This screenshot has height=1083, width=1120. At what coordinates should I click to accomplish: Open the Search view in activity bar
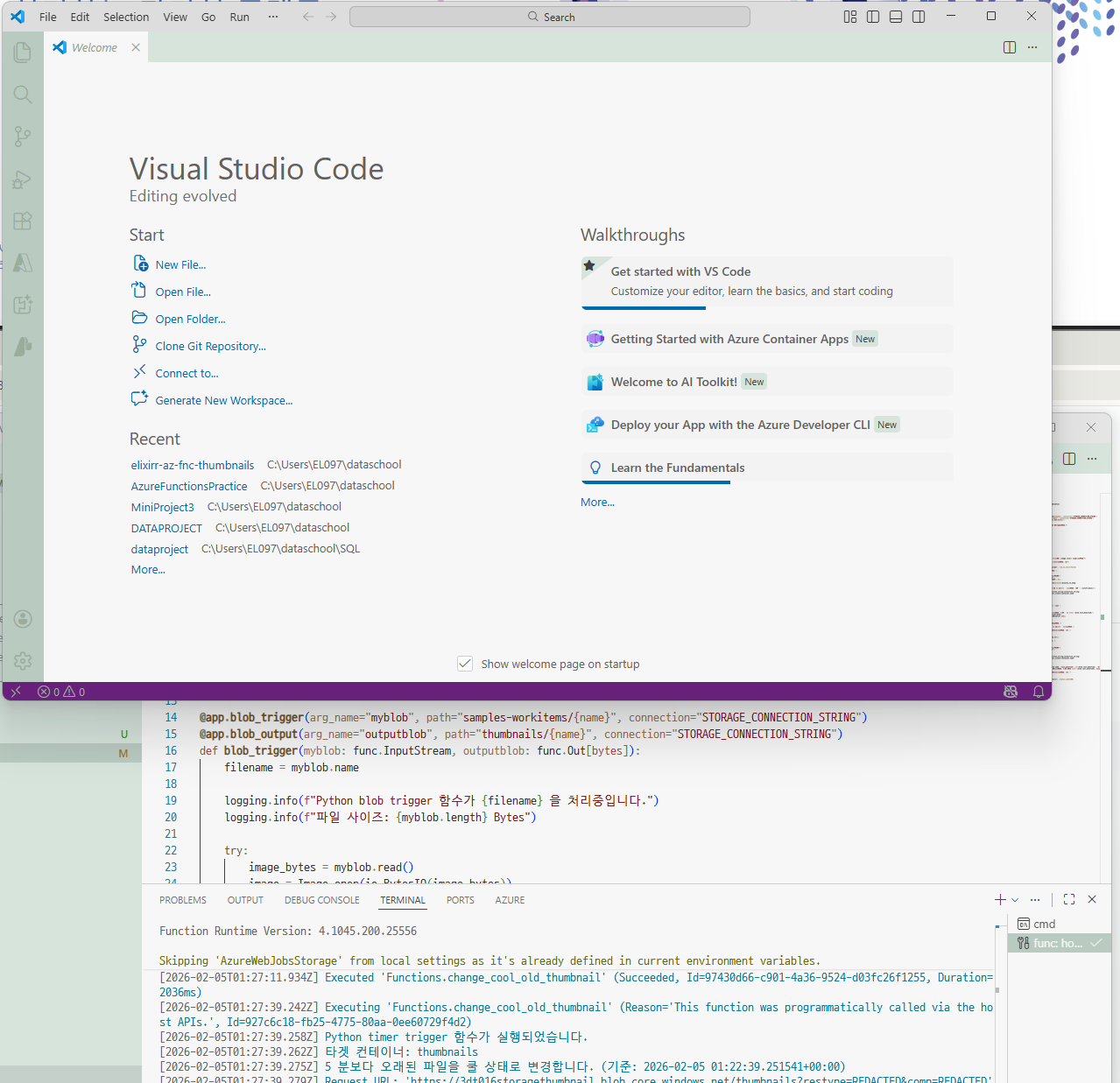click(x=23, y=95)
